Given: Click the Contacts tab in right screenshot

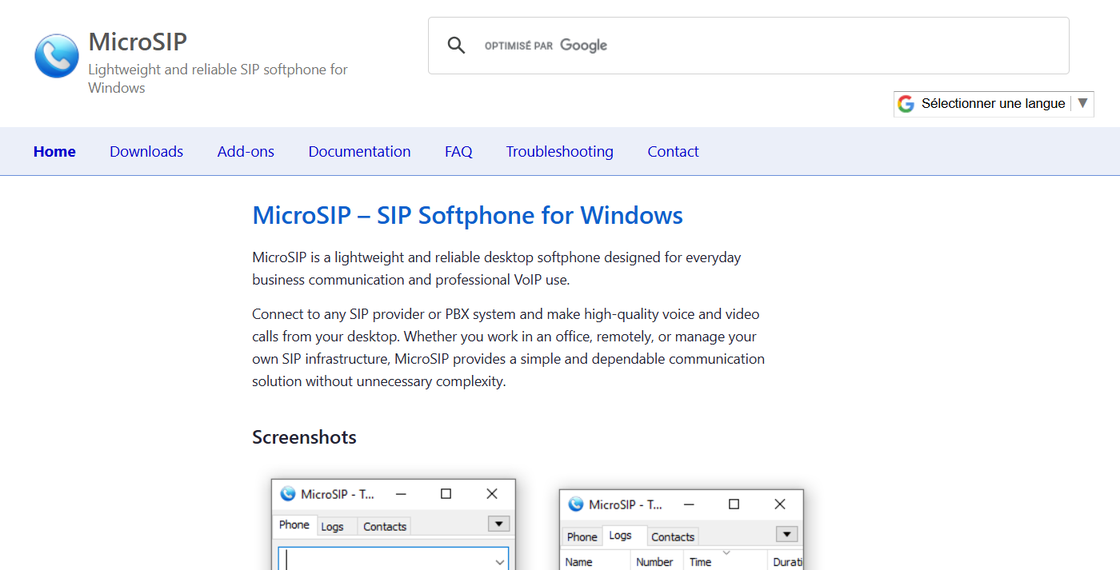Looking at the screenshot, I should [672, 536].
